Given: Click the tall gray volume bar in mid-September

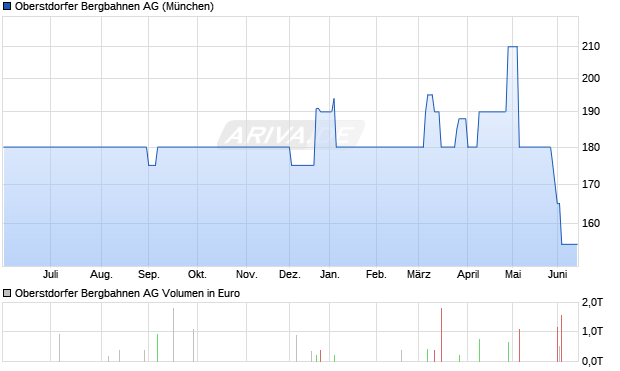Looking at the screenshot, I should [x=173, y=335].
